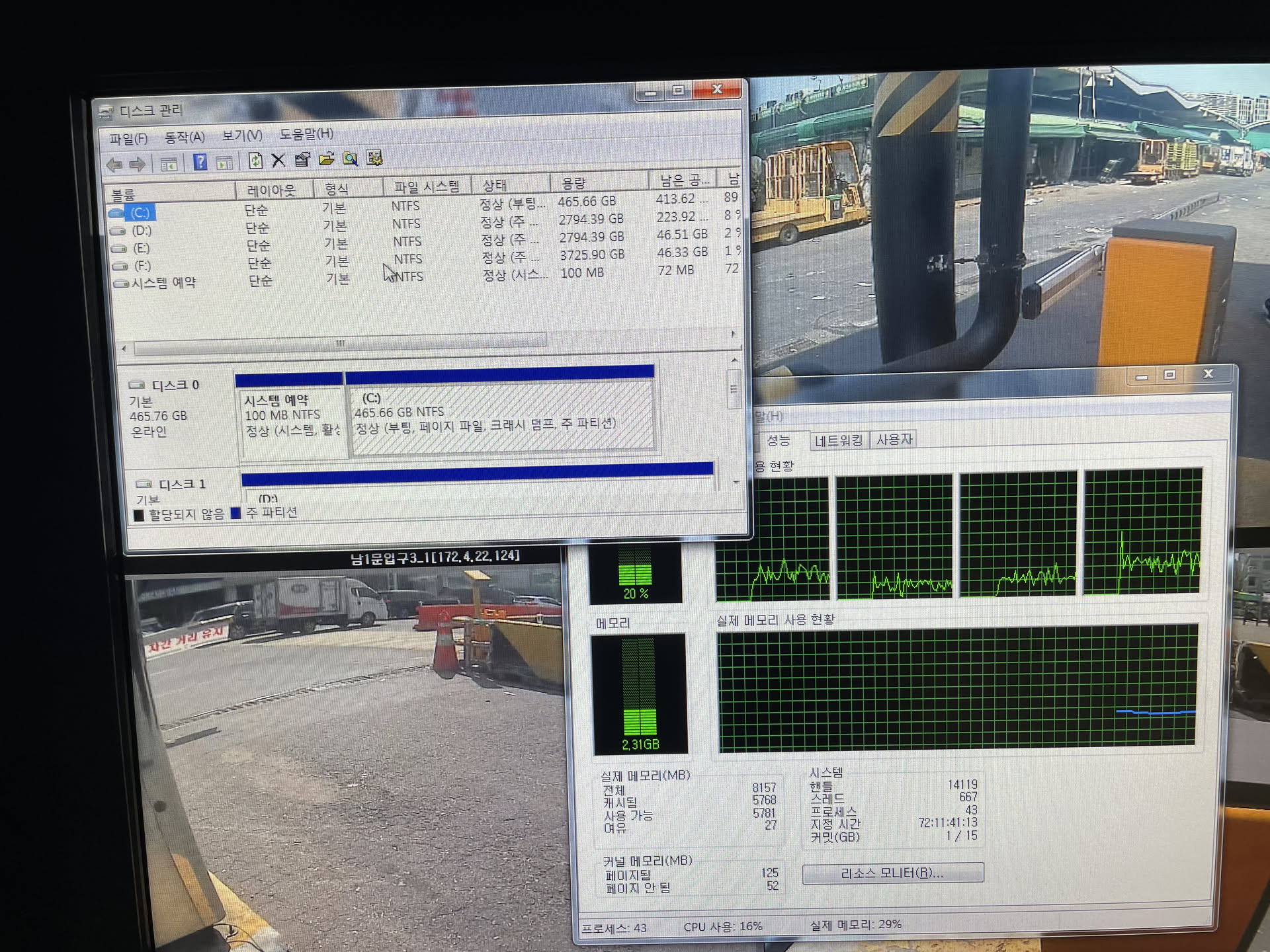Click the Show/Hide console tree icon
This screenshot has width=1270, height=952.
(x=169, y=164)
